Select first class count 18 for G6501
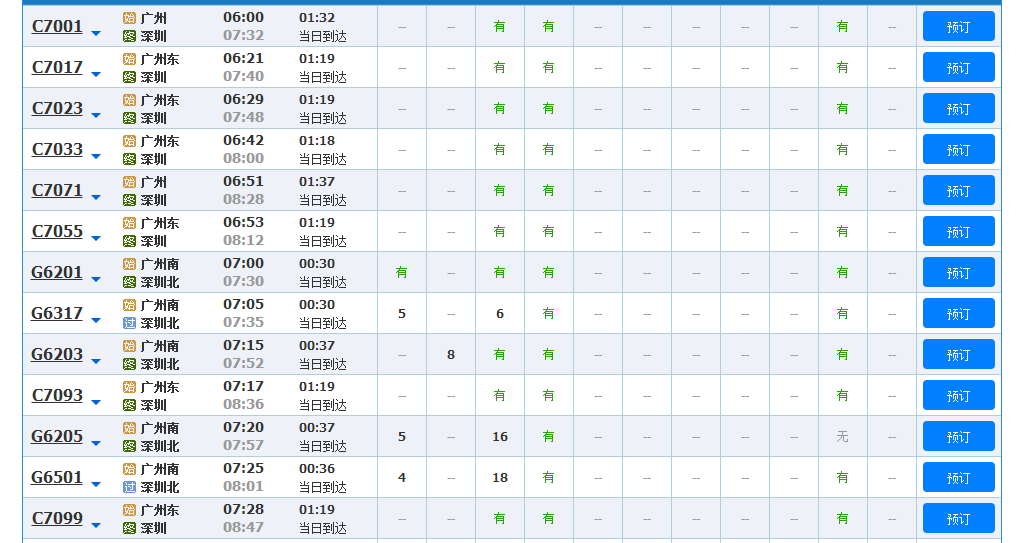 [x=500, y=477]
